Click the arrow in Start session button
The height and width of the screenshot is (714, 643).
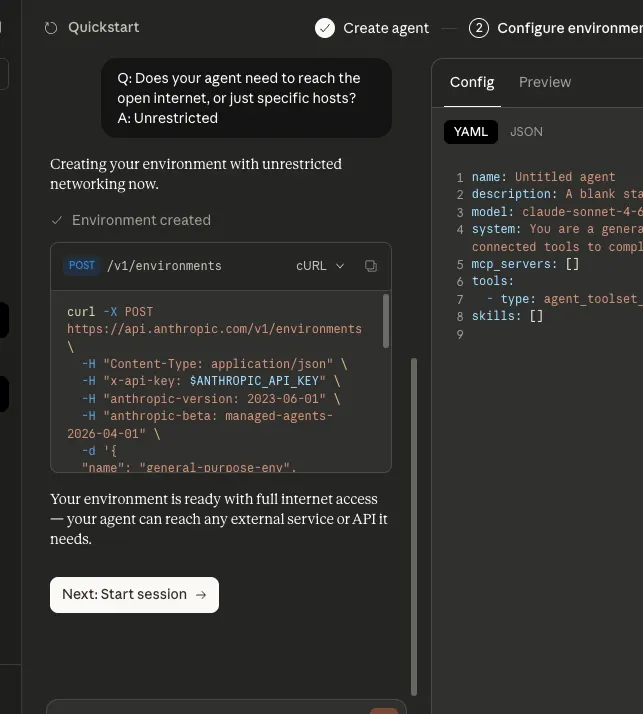tap(201, 595)
